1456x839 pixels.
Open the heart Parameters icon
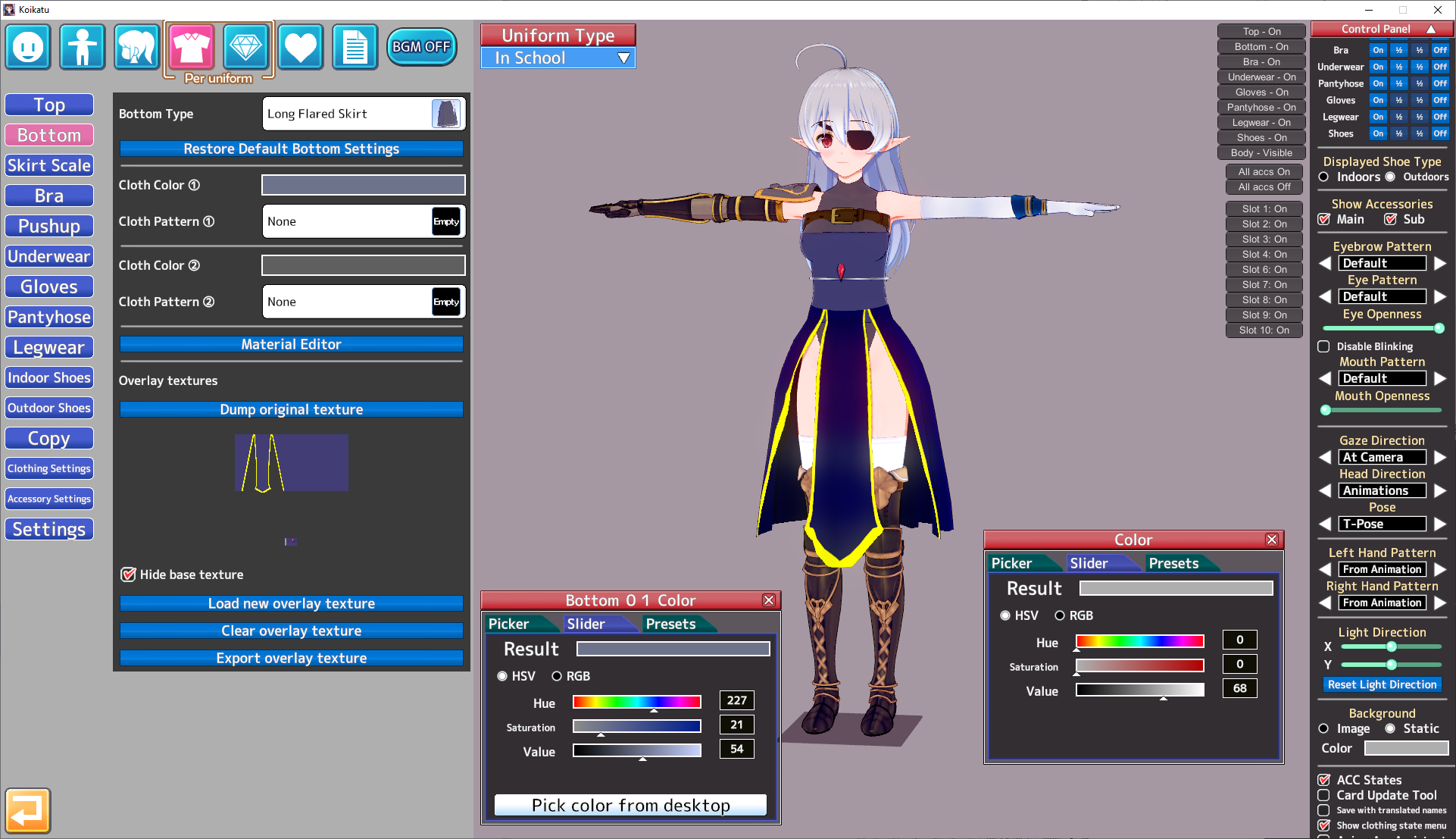[x=300, y=47]
